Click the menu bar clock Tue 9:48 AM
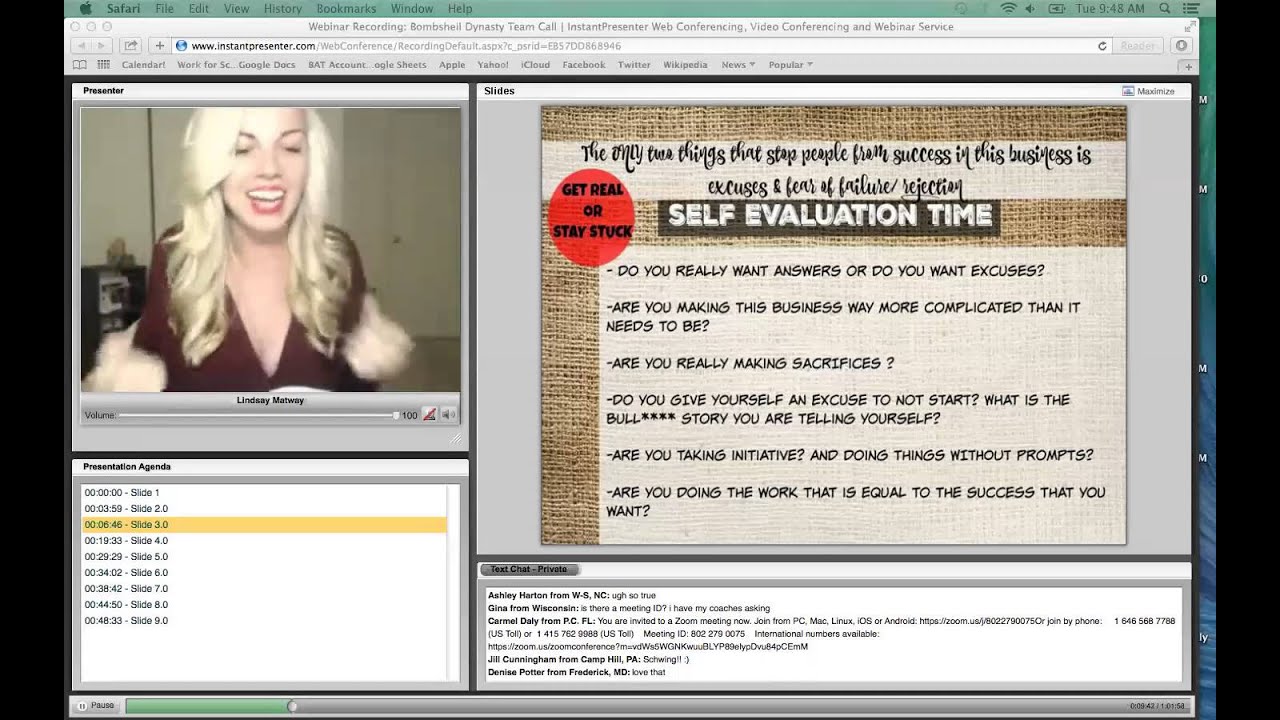Image resolution: width=1280 pixels, height=720 pixels. [1109, 9]
